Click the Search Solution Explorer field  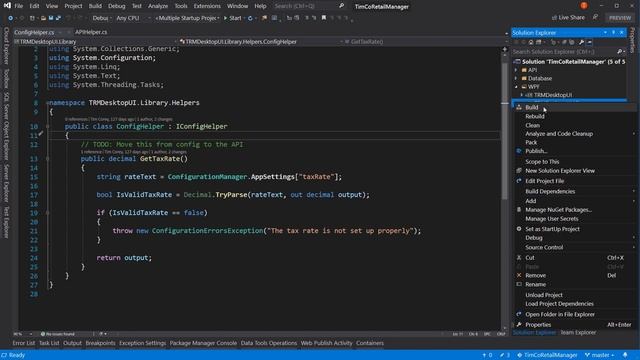point(569,52)
